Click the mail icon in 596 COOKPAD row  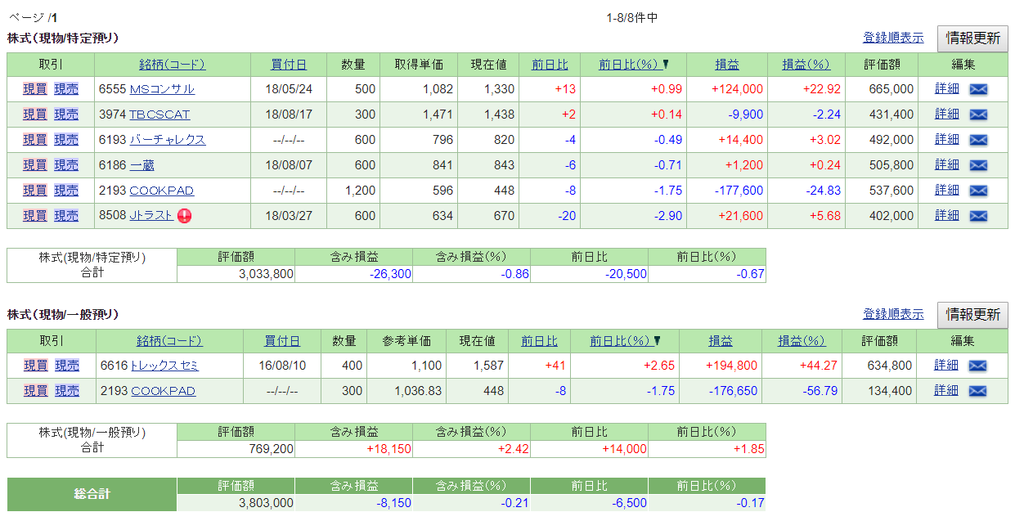coord(978,191)
